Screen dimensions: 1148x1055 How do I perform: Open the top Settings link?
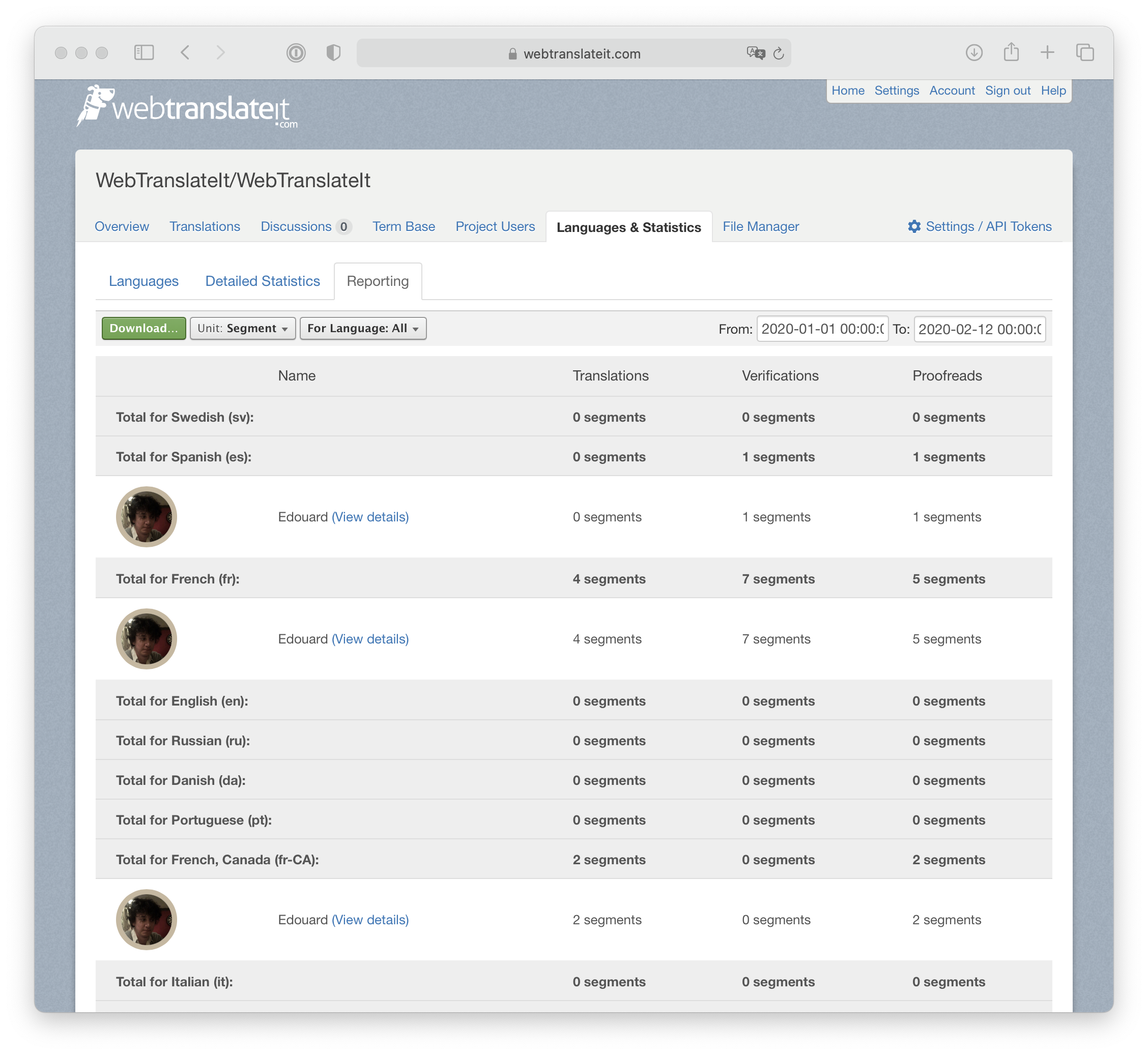(897, 91)
